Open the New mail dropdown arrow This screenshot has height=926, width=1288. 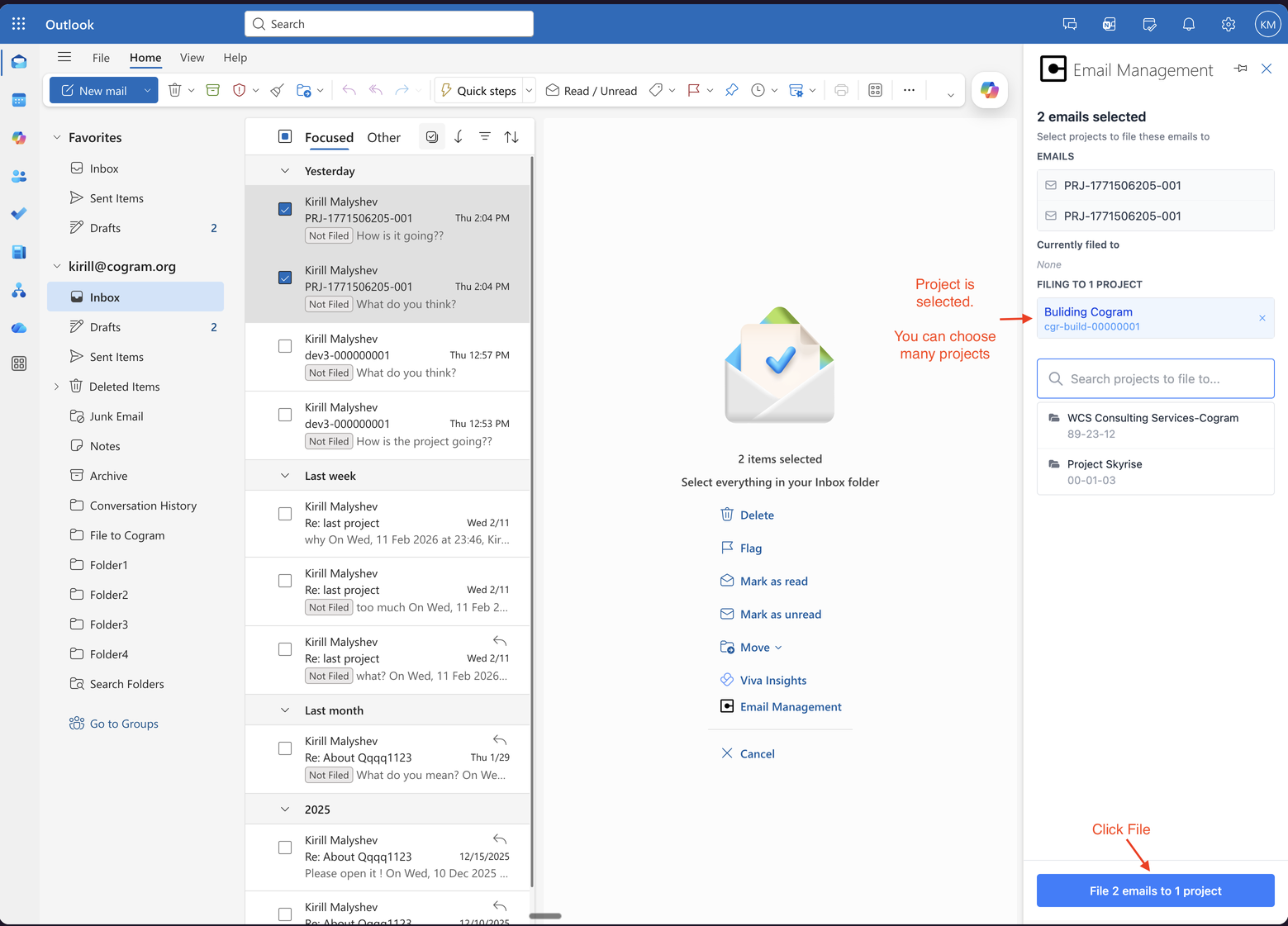pyautogui.click(x=147, y=90)
